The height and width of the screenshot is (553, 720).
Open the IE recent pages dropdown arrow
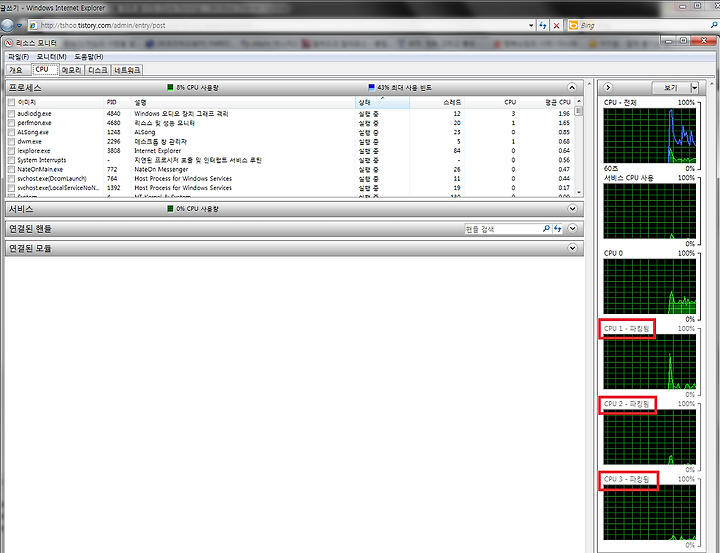pos(19,25)
